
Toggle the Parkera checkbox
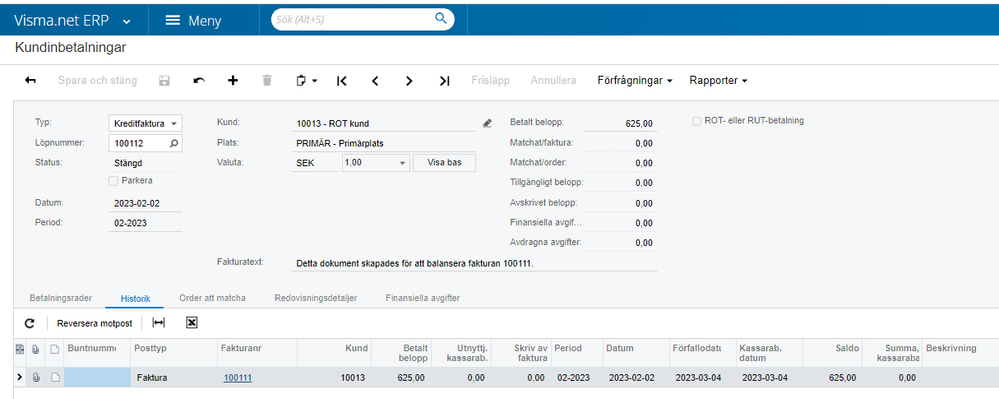pos(113,181)
